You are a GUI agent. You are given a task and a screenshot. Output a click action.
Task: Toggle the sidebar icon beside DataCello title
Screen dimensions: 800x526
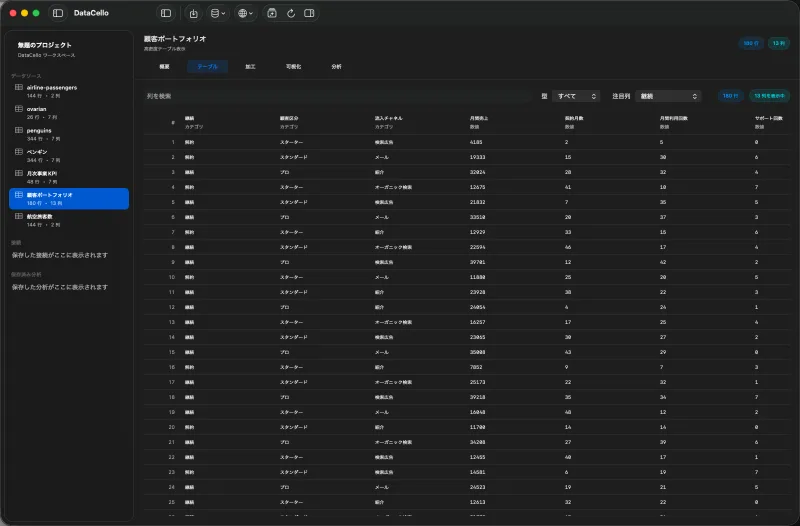[58, 13]
